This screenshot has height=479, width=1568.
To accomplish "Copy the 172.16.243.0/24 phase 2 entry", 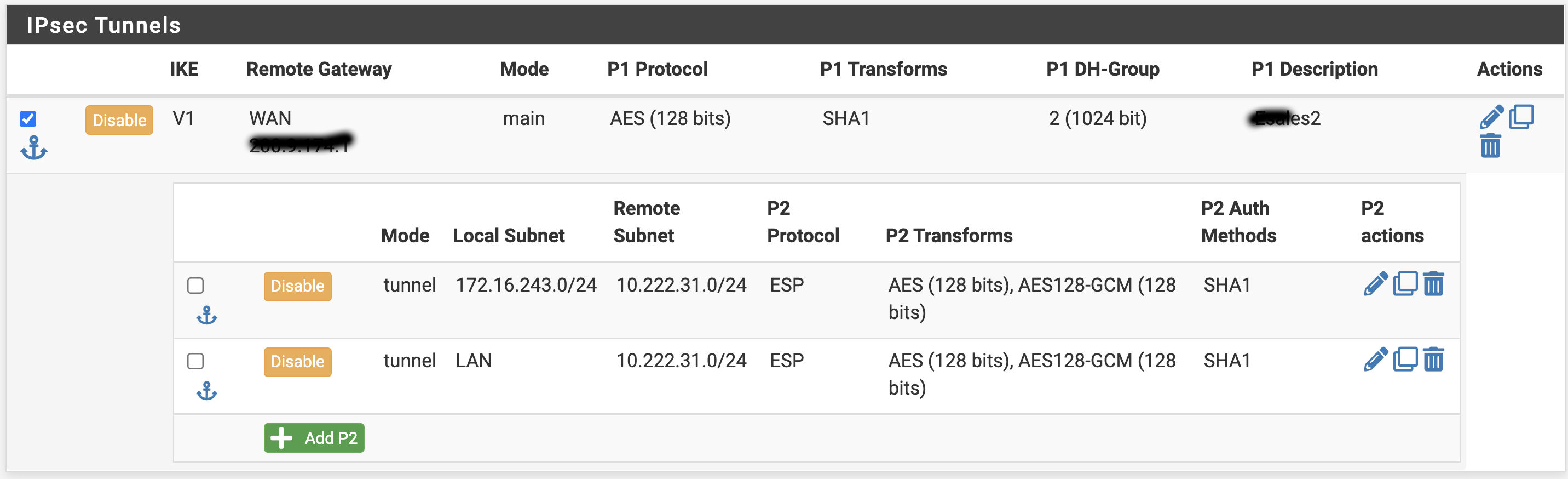I will (1405, 284).
